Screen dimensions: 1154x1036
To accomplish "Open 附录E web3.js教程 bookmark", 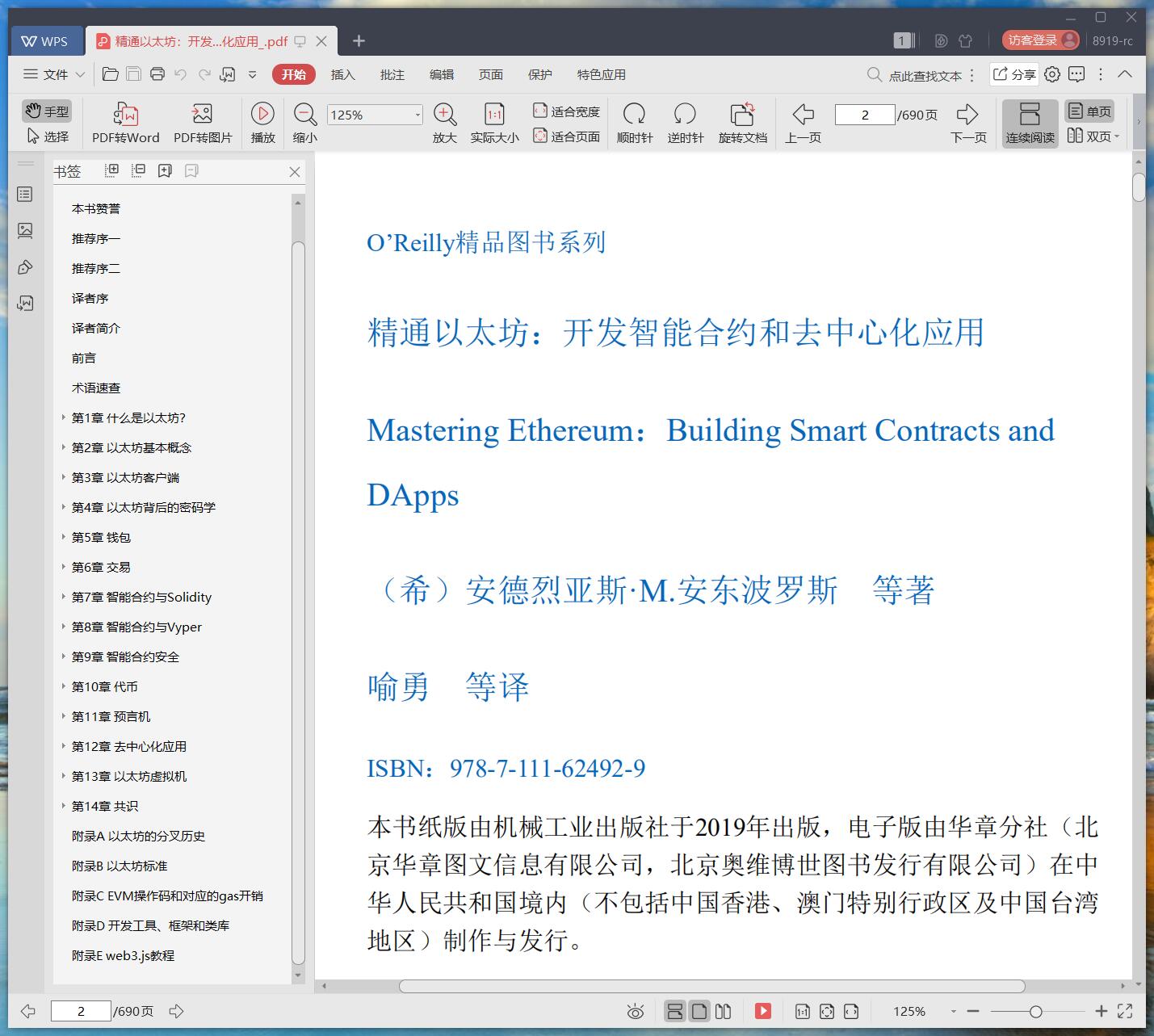I will point(123,955).
